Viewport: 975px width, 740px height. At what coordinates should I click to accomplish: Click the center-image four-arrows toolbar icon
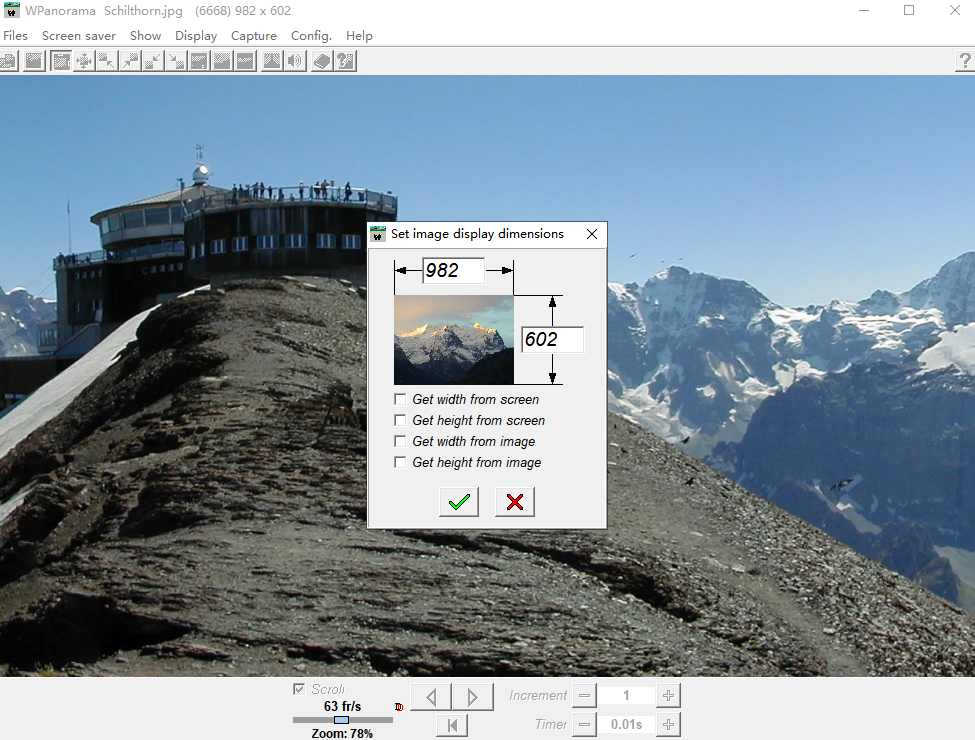84,61
